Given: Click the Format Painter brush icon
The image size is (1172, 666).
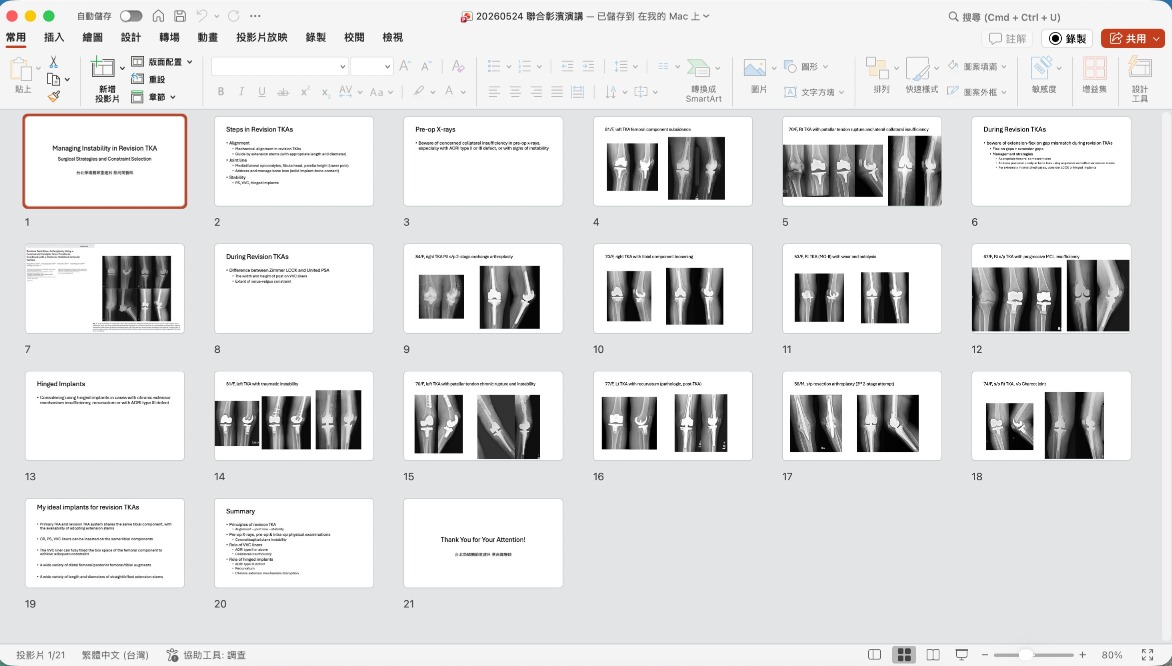Looking at the screenshot, I should [x=53, y=96].
